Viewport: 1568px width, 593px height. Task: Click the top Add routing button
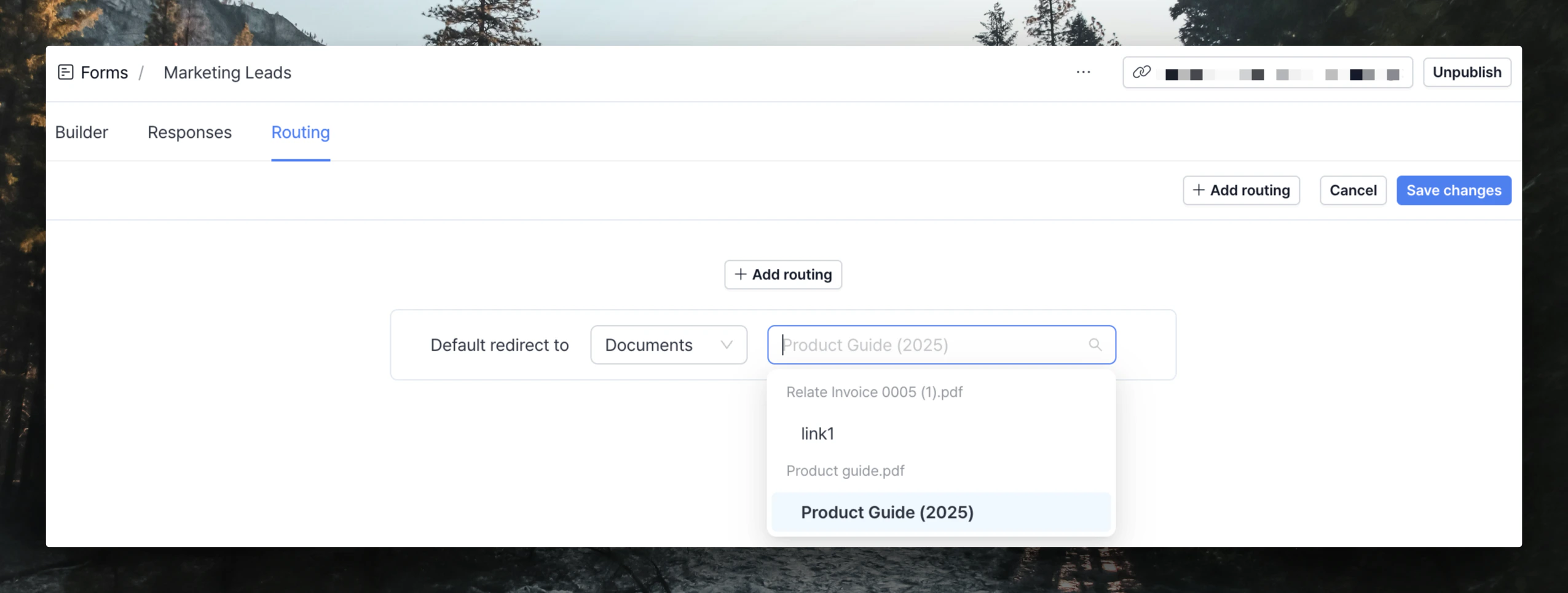[x=1241, y=190]
